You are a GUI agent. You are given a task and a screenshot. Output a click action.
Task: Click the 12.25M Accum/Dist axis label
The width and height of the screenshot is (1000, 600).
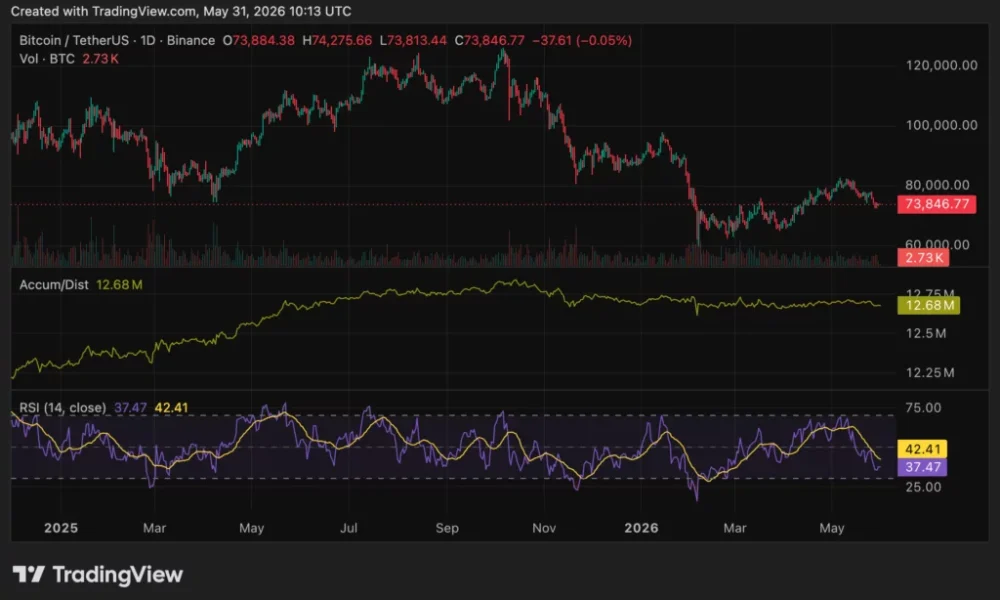tap(930, 372)
